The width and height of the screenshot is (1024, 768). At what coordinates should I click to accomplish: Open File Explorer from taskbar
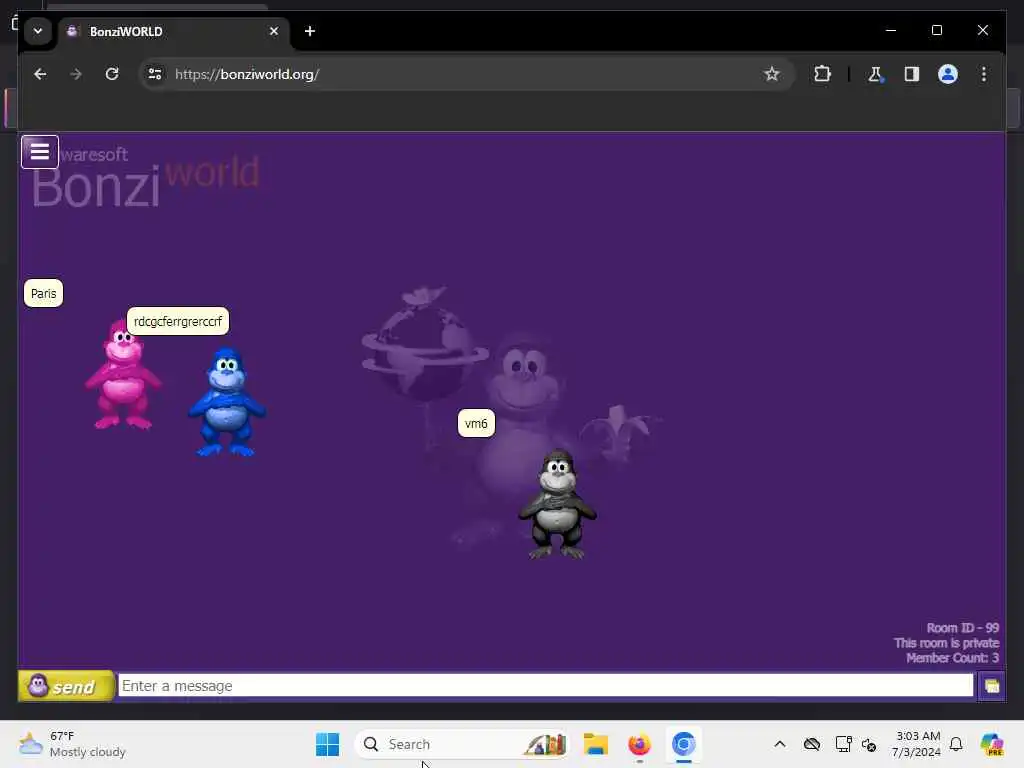(596, 744)
